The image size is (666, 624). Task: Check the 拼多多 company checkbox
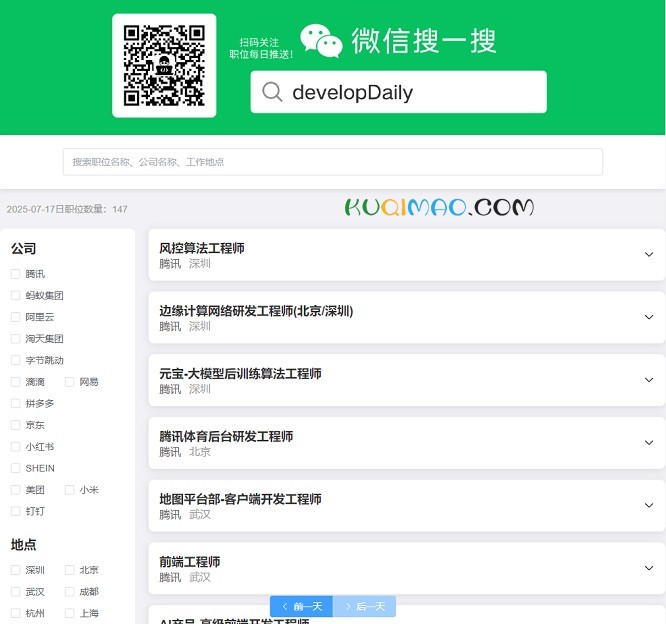(x=15, y=403)
